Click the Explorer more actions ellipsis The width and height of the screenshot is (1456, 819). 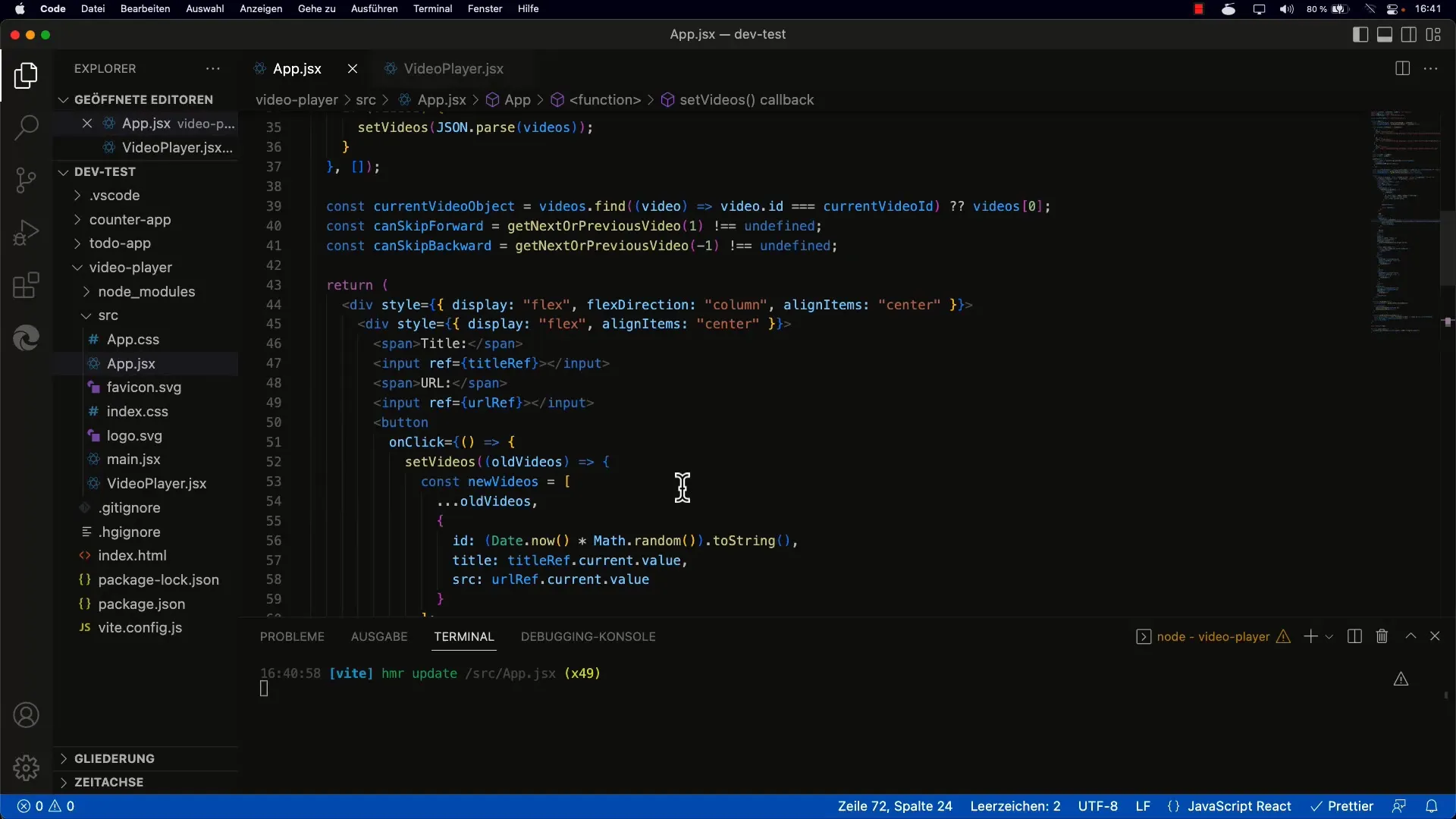(213, 68)
